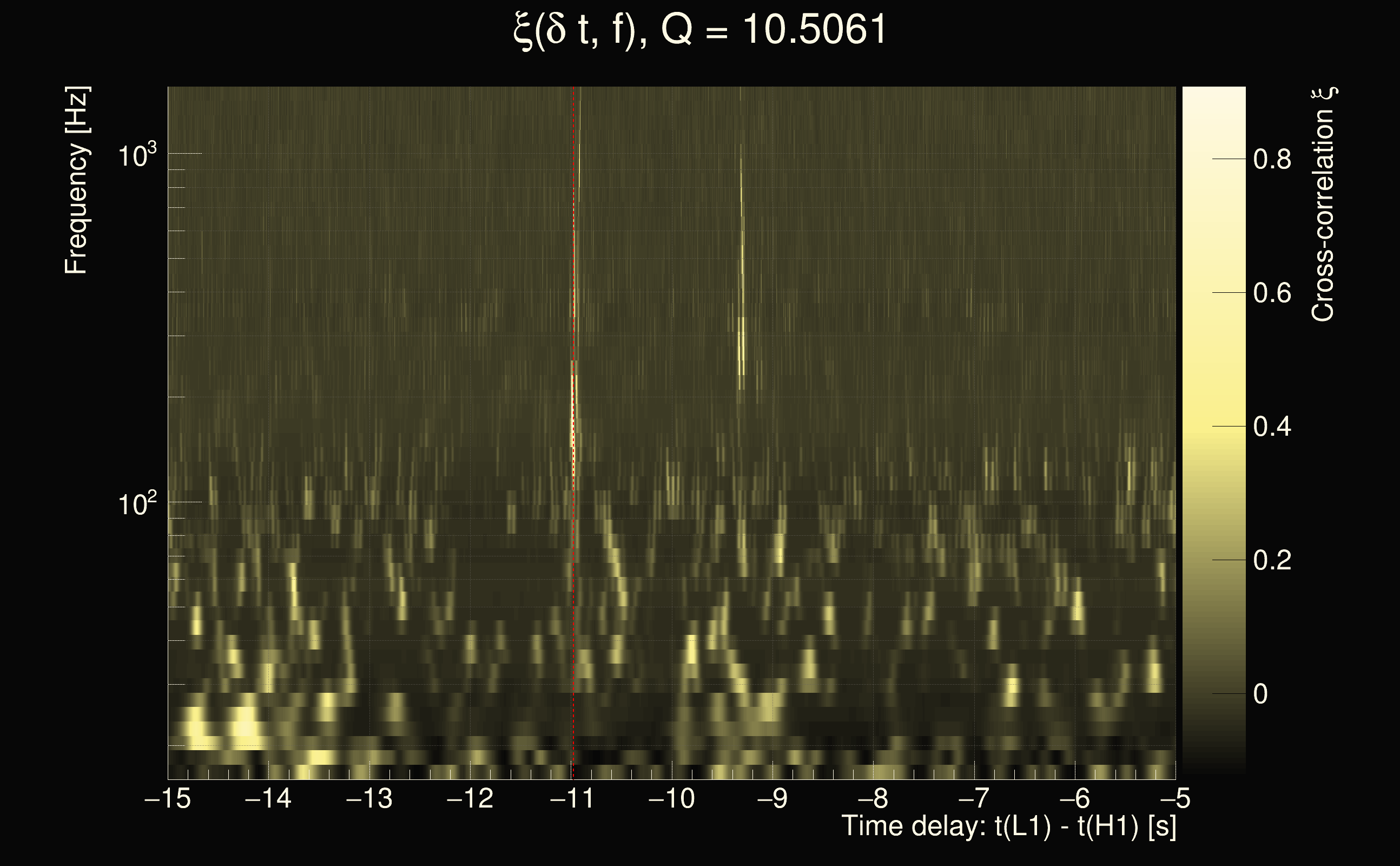Viewport: 1400px width, 866px height.
Task: Click the 0.2 mark on the colorbar
Action: [1272, 560]
